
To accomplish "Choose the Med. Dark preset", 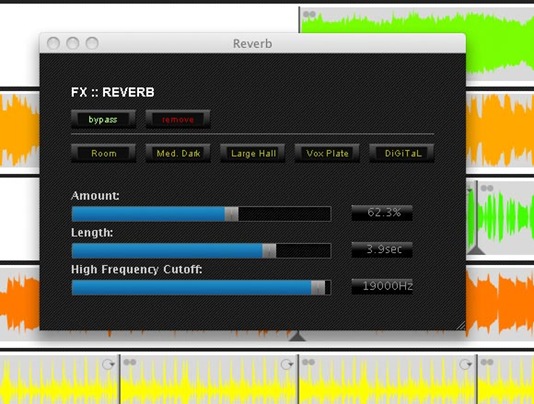I will click(178, 153).
